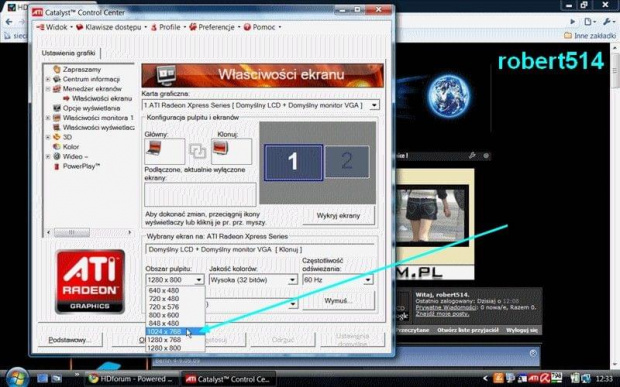This screenshot has width=620, height=387.
Task: Click the tree panel horizontal scrollbar
Action: [x=89, y=232]
